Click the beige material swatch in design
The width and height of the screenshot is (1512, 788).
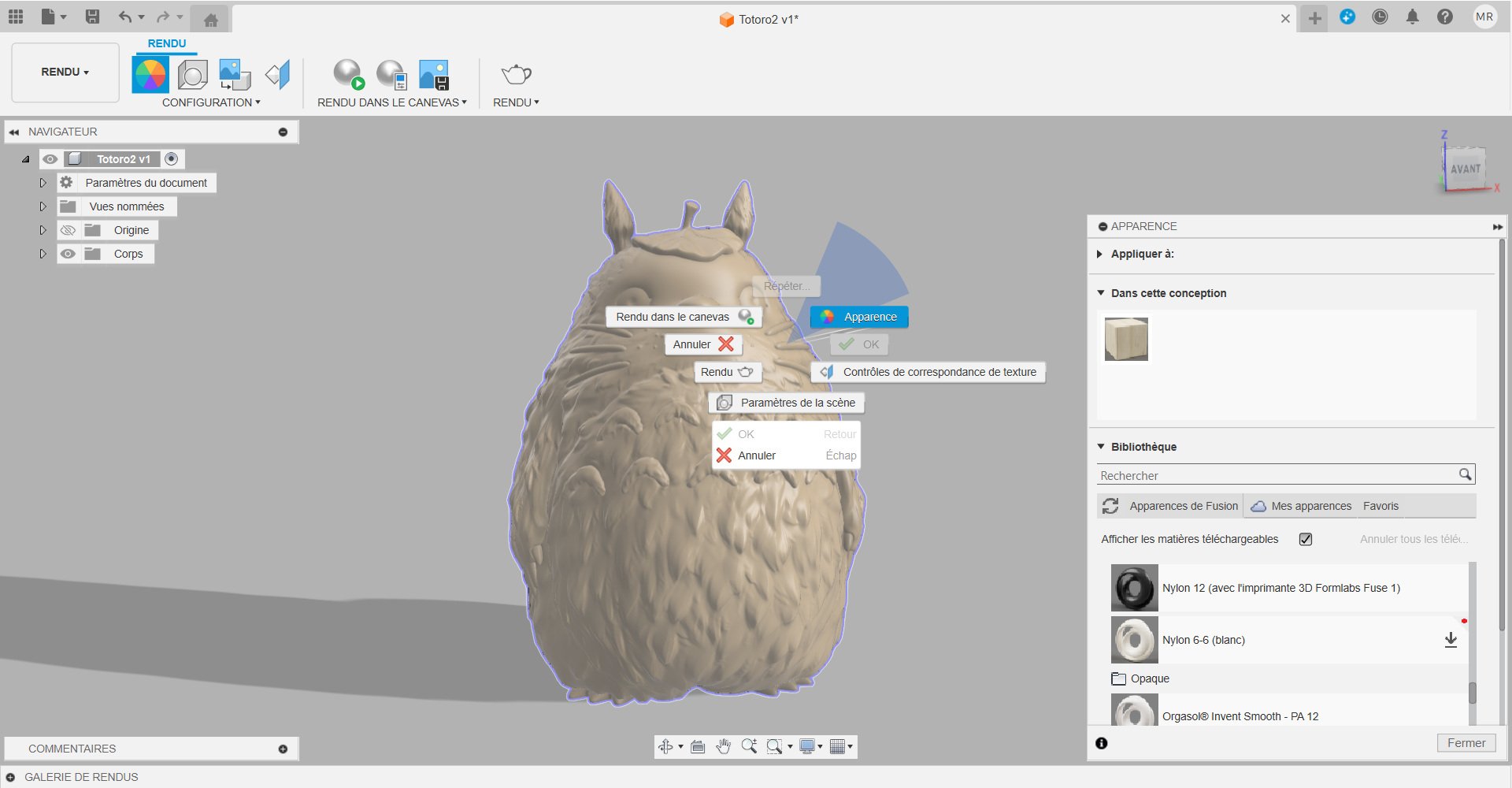(1126, 339)
